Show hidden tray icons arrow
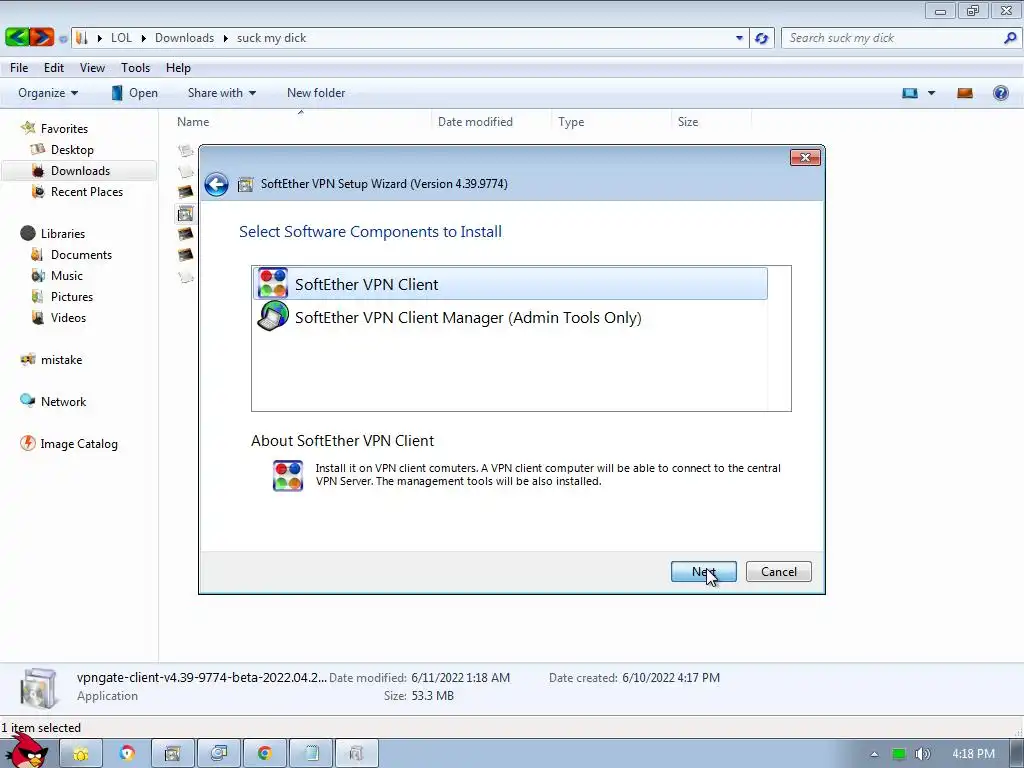The height and width of the screenshot is (768, 1024). click(x=874, y=754)
